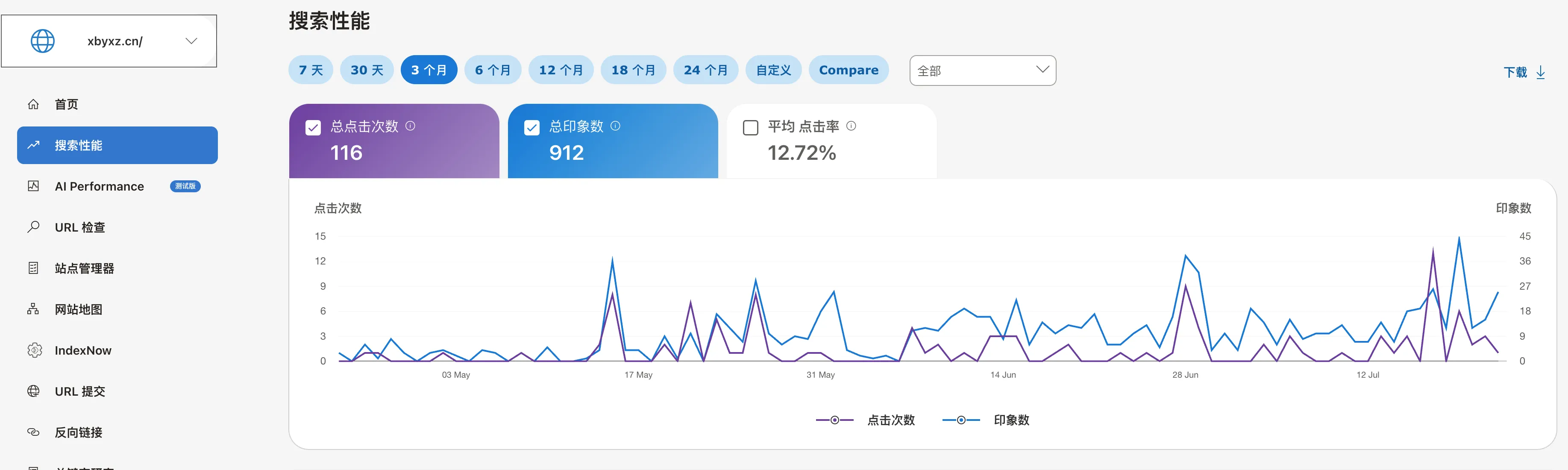The width and height of the screenshot is (1568, 470).
Task: Select the 7 天 date range
Action: [x=311, y=70]
